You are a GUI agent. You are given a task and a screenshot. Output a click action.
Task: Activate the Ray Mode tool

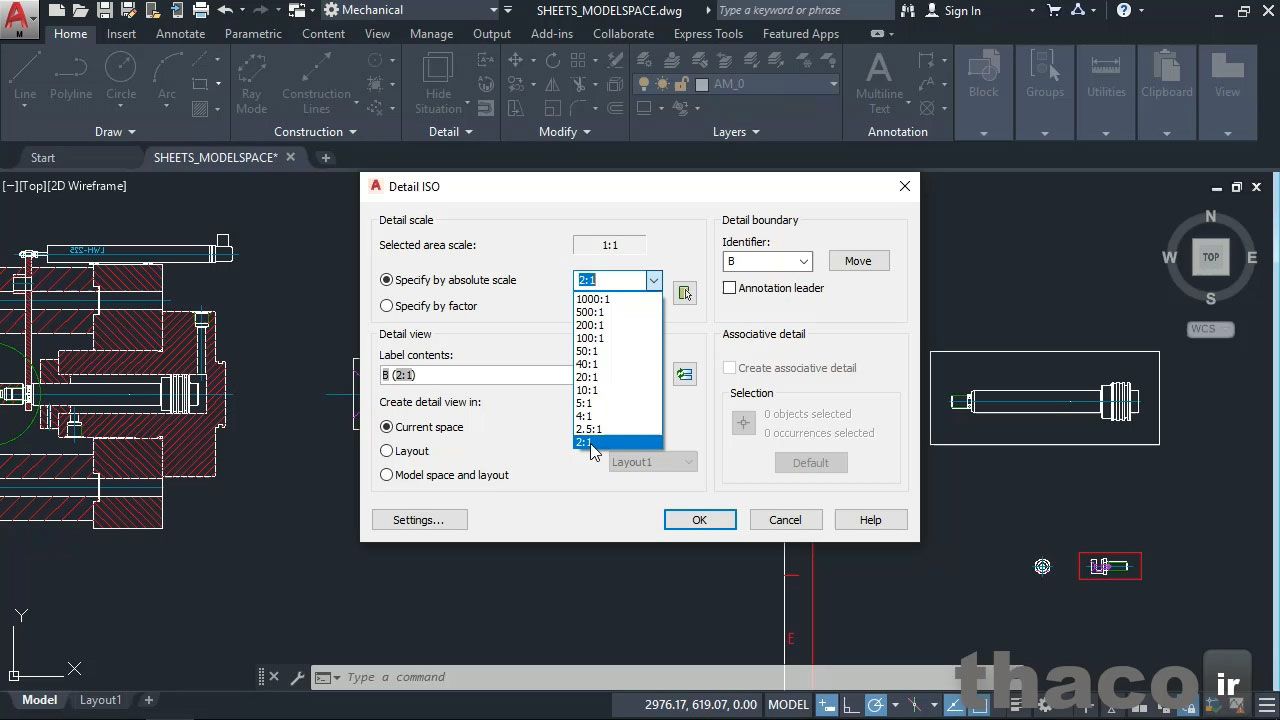pyautogui.click(x=251, y=83)
